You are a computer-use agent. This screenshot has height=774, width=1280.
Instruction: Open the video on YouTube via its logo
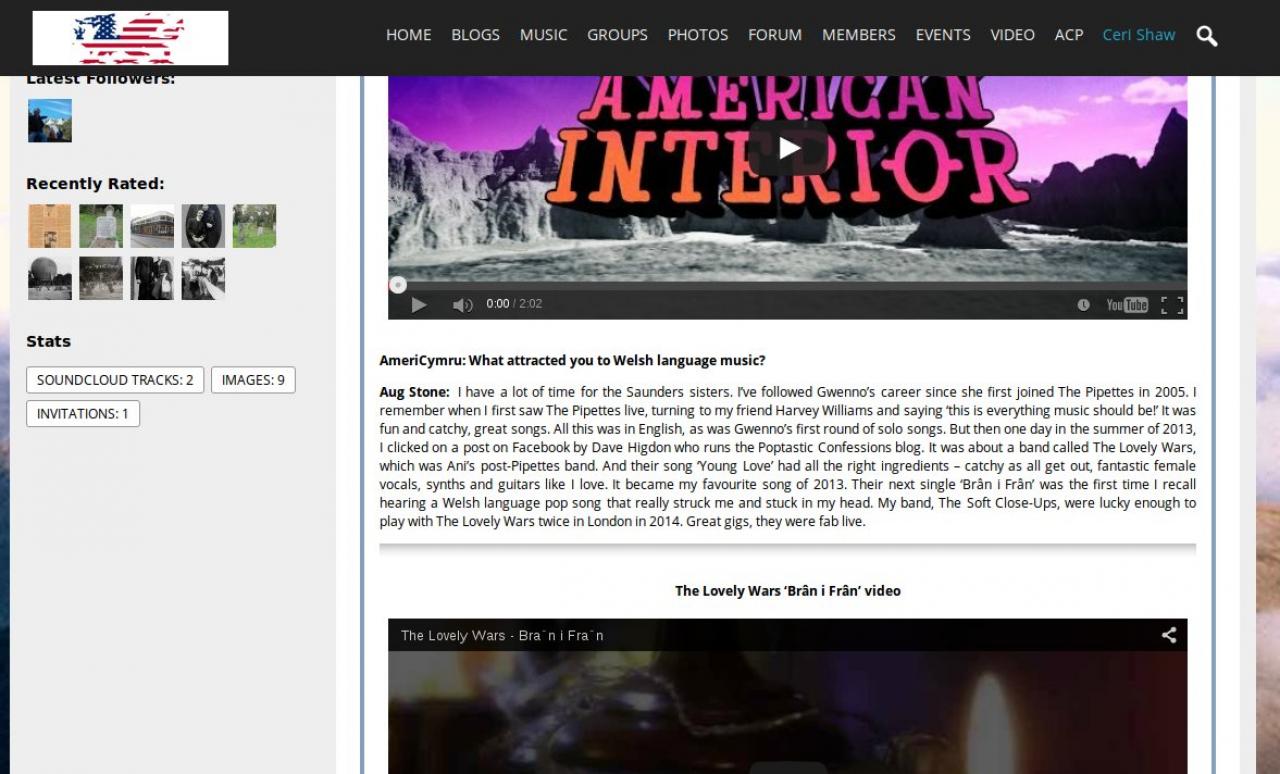(1127, 305)
